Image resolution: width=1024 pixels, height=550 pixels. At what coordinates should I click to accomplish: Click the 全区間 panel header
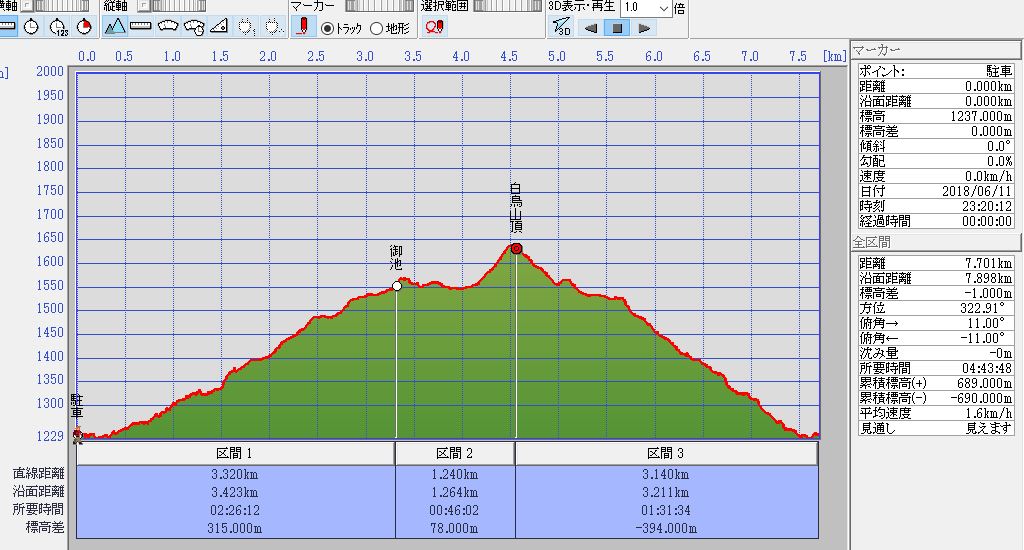pyautogui.click(x=936, y=242)
